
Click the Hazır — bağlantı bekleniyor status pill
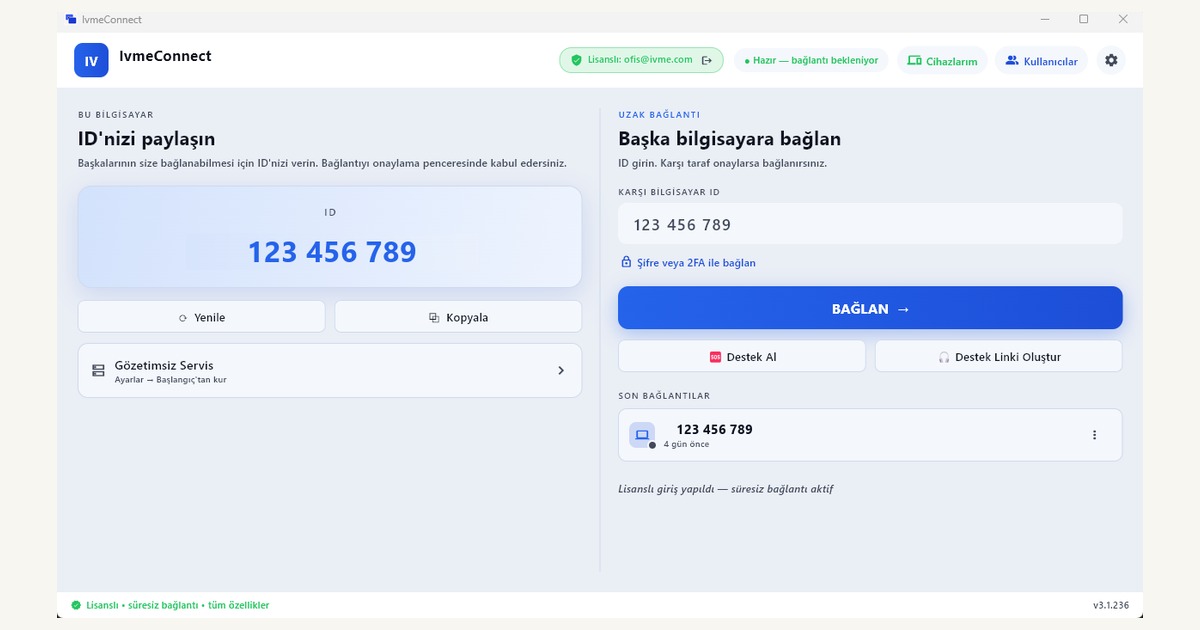(811, 60)
